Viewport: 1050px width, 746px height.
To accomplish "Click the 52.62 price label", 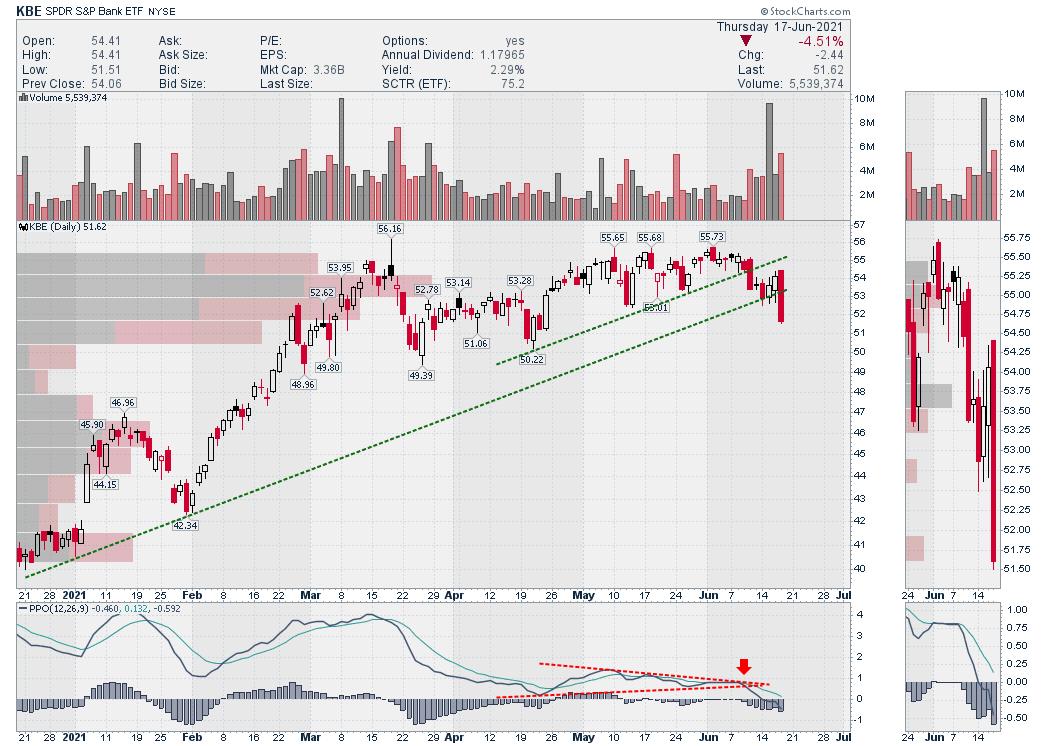I will point(321,293).
